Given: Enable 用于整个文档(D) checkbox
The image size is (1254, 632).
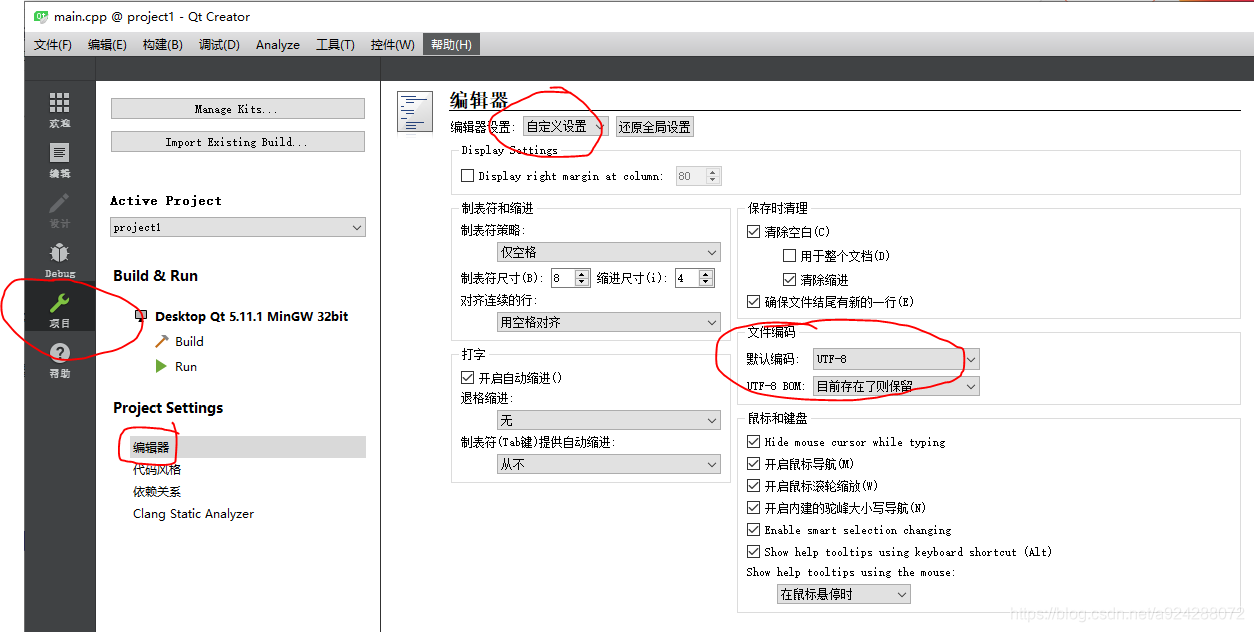Looking at the screenshot, I should [x=790, y=256].
